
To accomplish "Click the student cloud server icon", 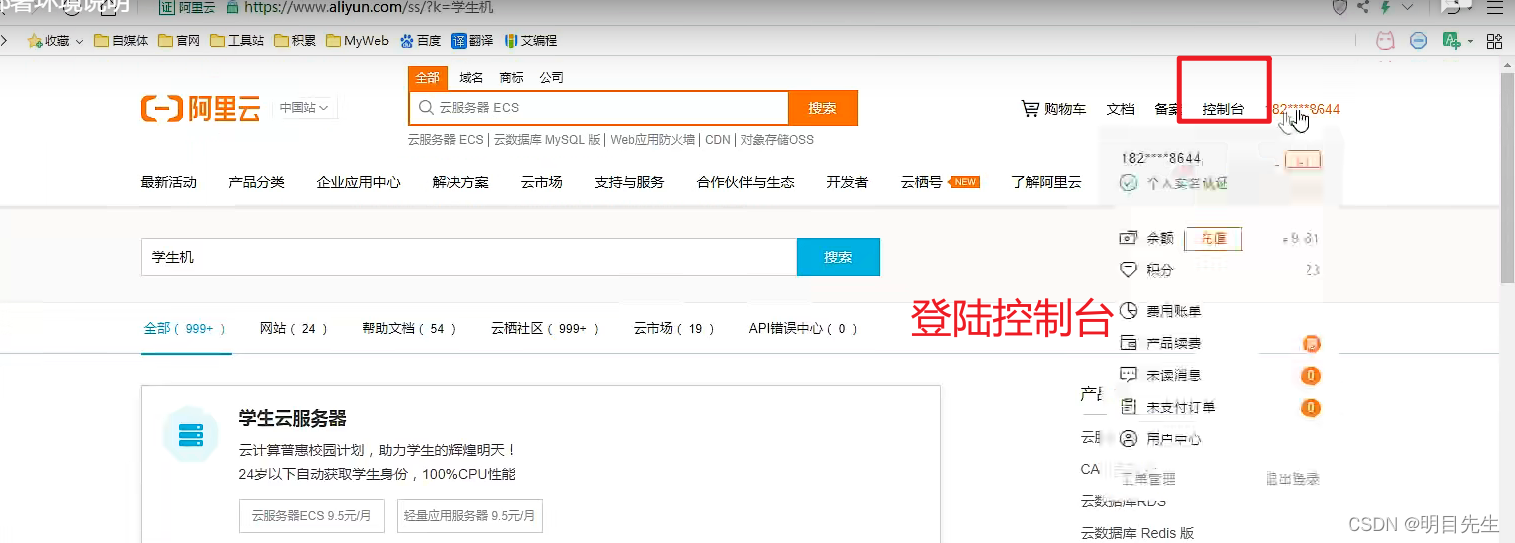I will point(190,435).
